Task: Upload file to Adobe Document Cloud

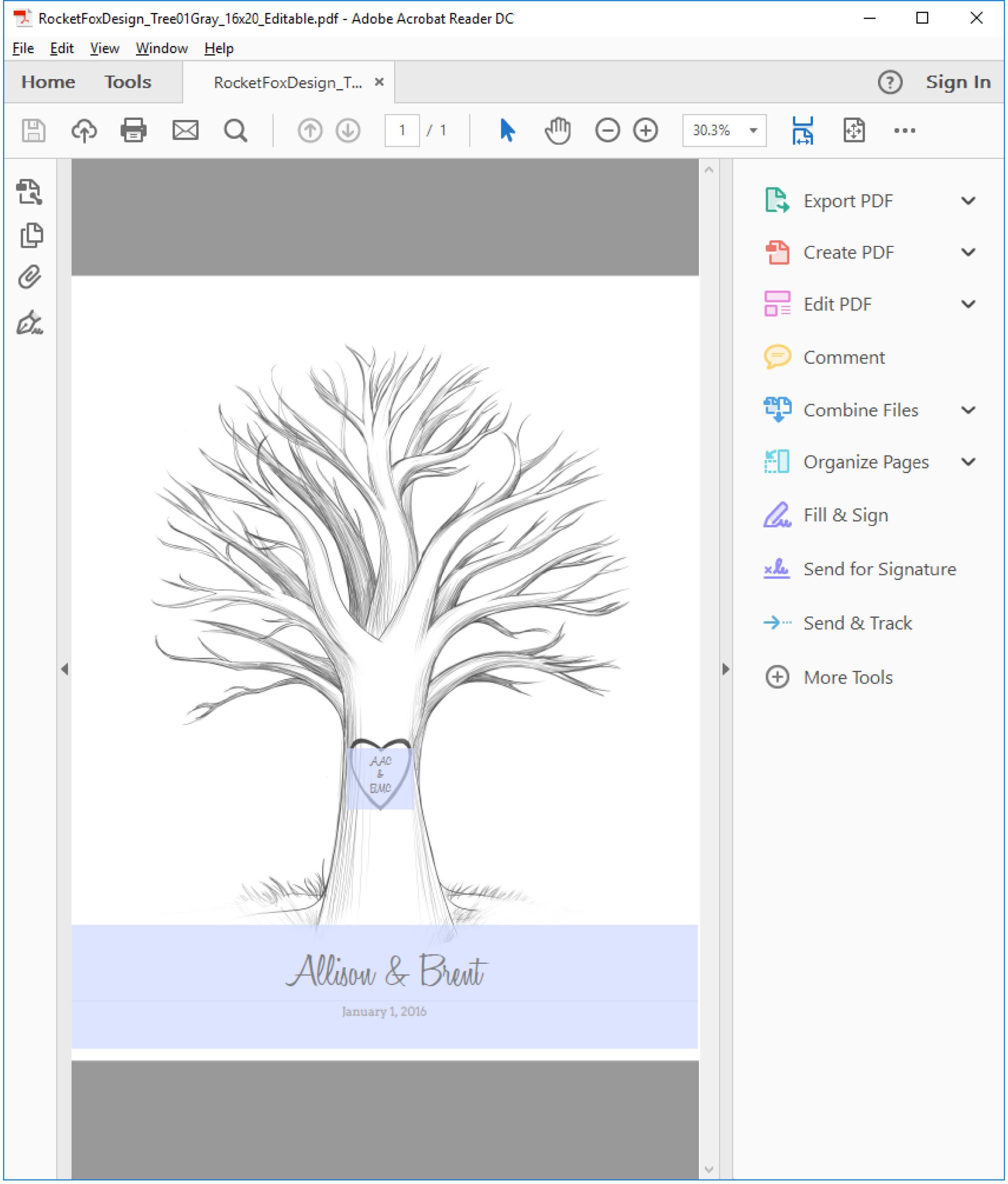Action: (x=84, y=130)
